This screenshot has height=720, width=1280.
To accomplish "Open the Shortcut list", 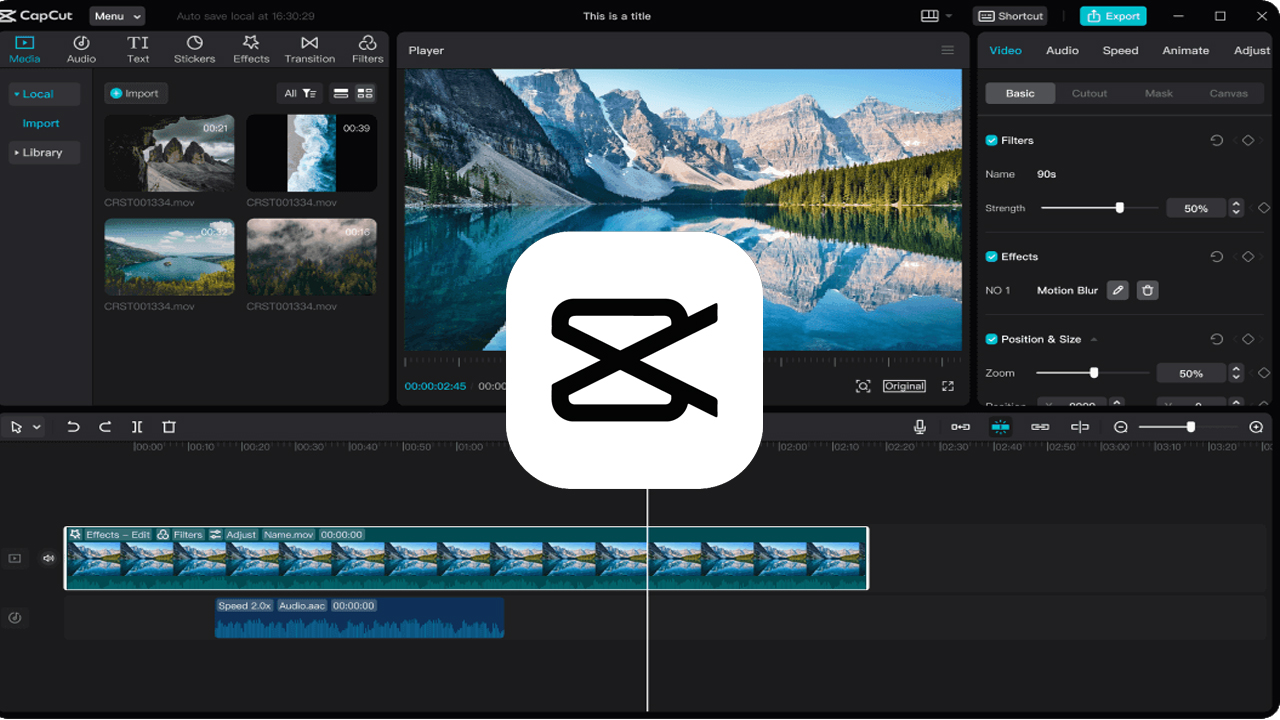I will coord(1010,16).
